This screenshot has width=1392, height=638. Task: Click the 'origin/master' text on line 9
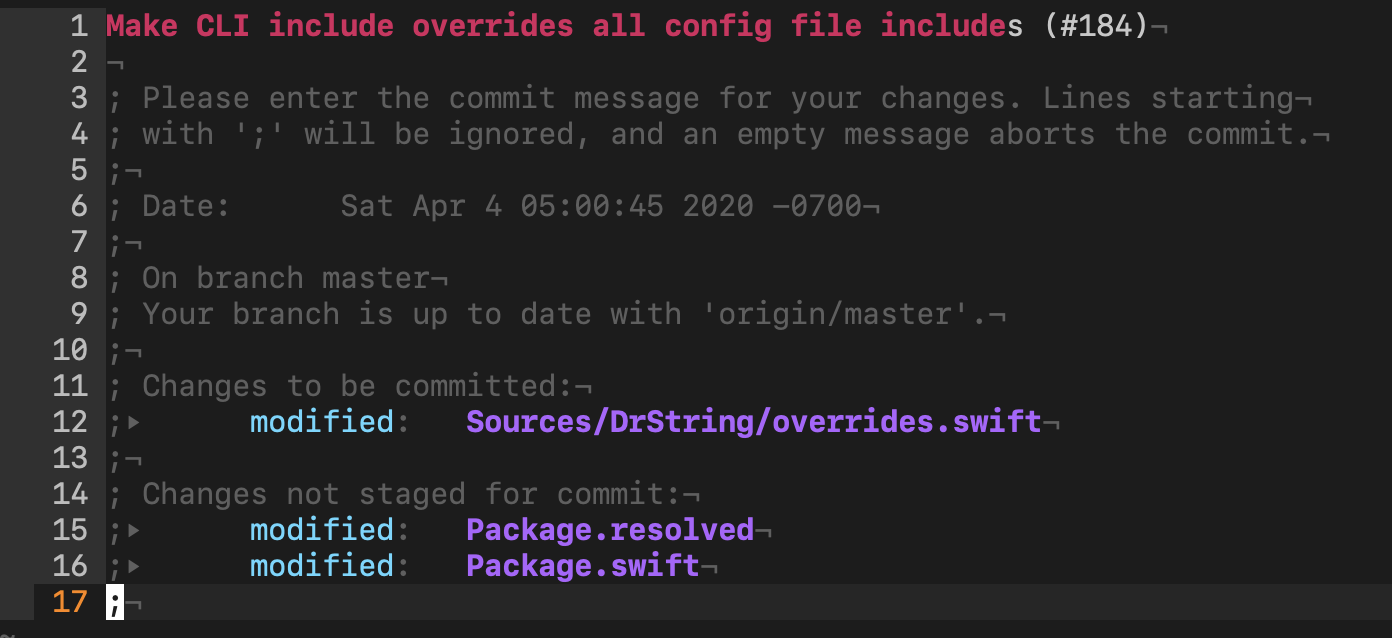coord(845,314)
